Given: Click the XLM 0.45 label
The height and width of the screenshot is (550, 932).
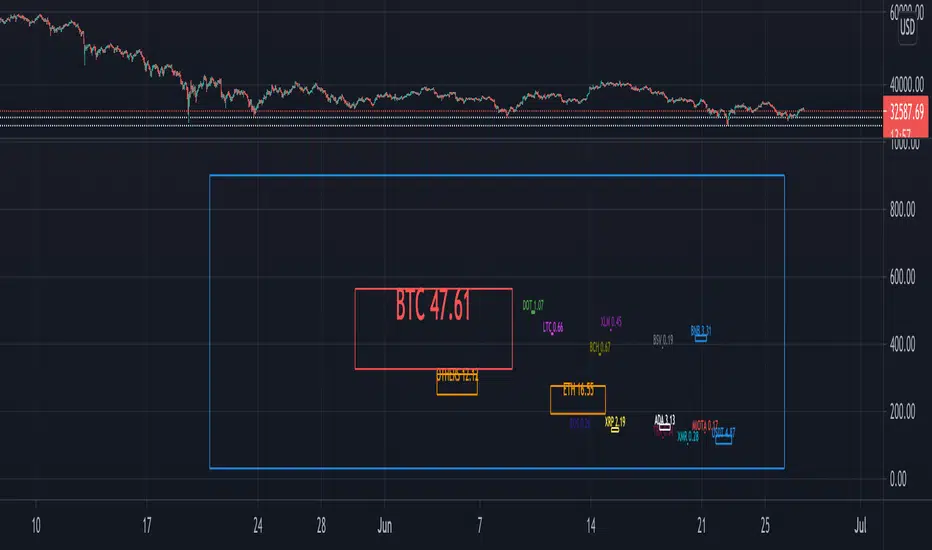Looking at the screenshot, I should tap(611, 322).
